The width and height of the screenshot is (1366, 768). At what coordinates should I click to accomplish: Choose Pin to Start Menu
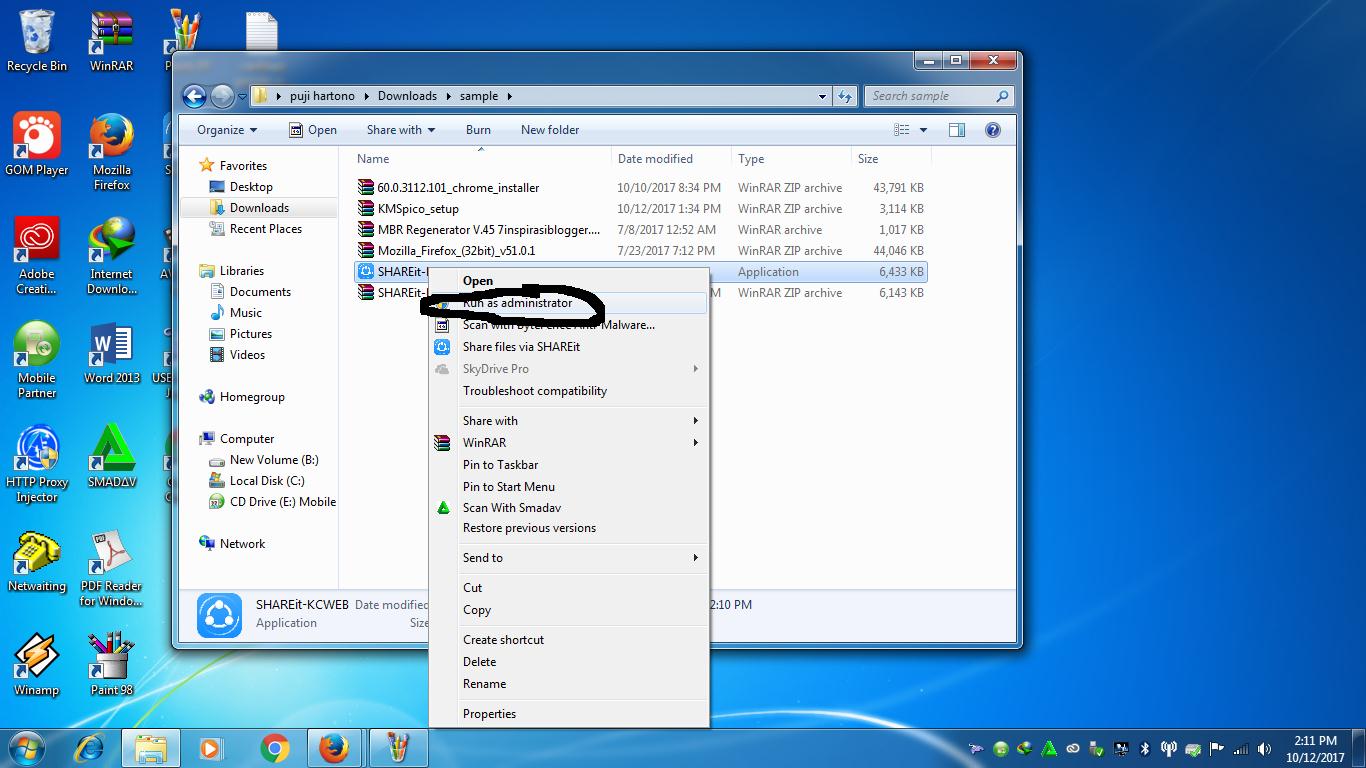pyautogui.click(x=568, y=487)
